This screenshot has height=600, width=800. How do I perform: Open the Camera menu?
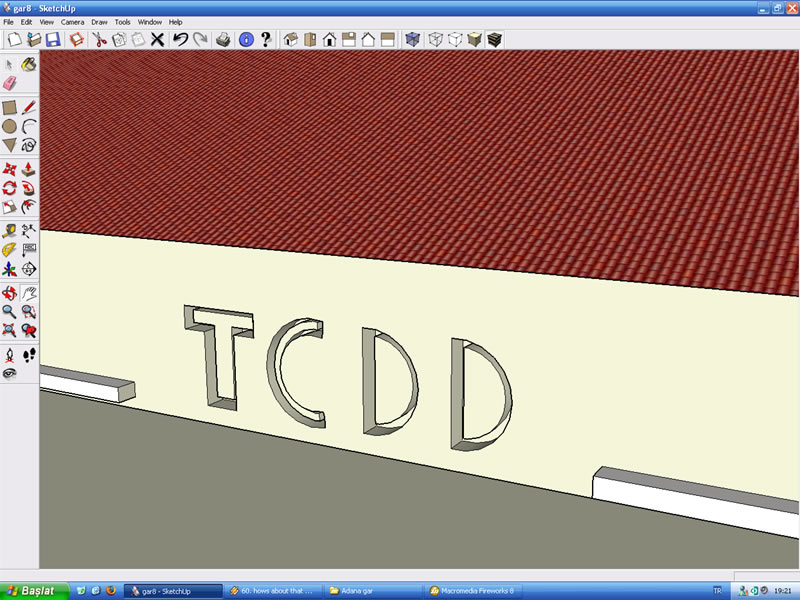click(x=72, y=22)
